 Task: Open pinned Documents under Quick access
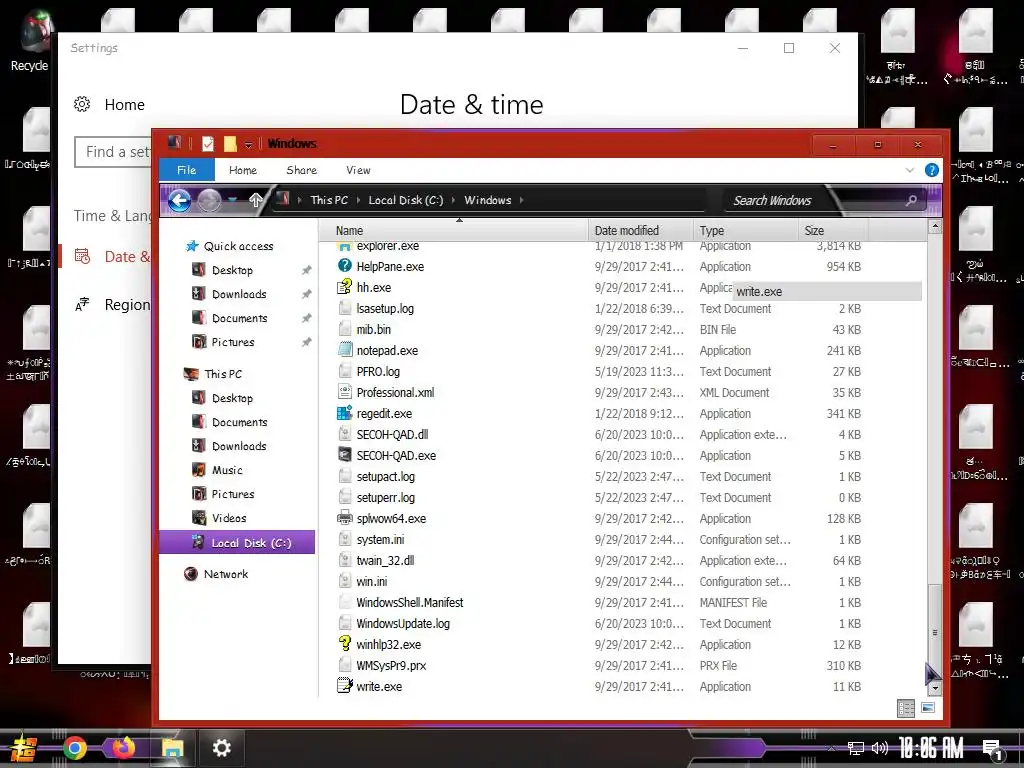click(x=240, y=318)
